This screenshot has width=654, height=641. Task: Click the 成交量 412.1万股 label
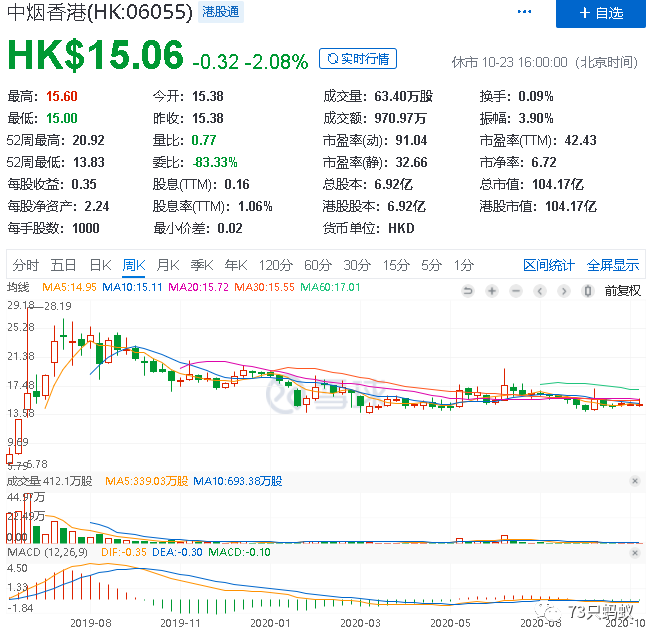(49, 481)
